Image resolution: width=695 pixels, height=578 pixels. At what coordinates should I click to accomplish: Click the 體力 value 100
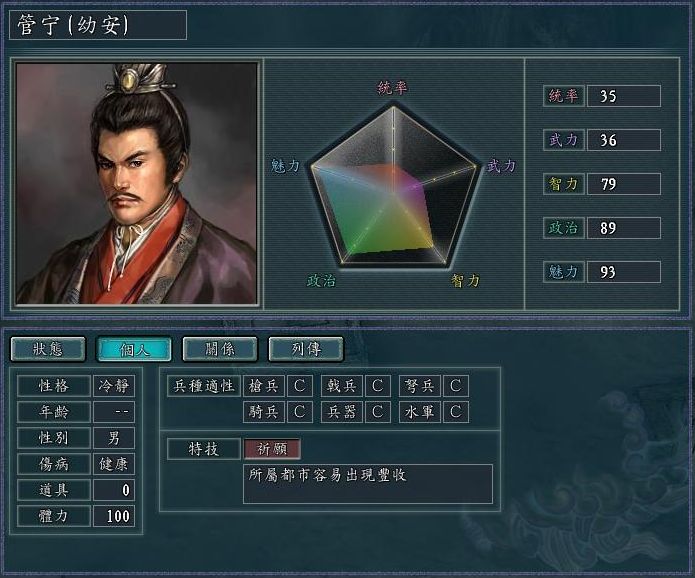(x=114, y=516)
